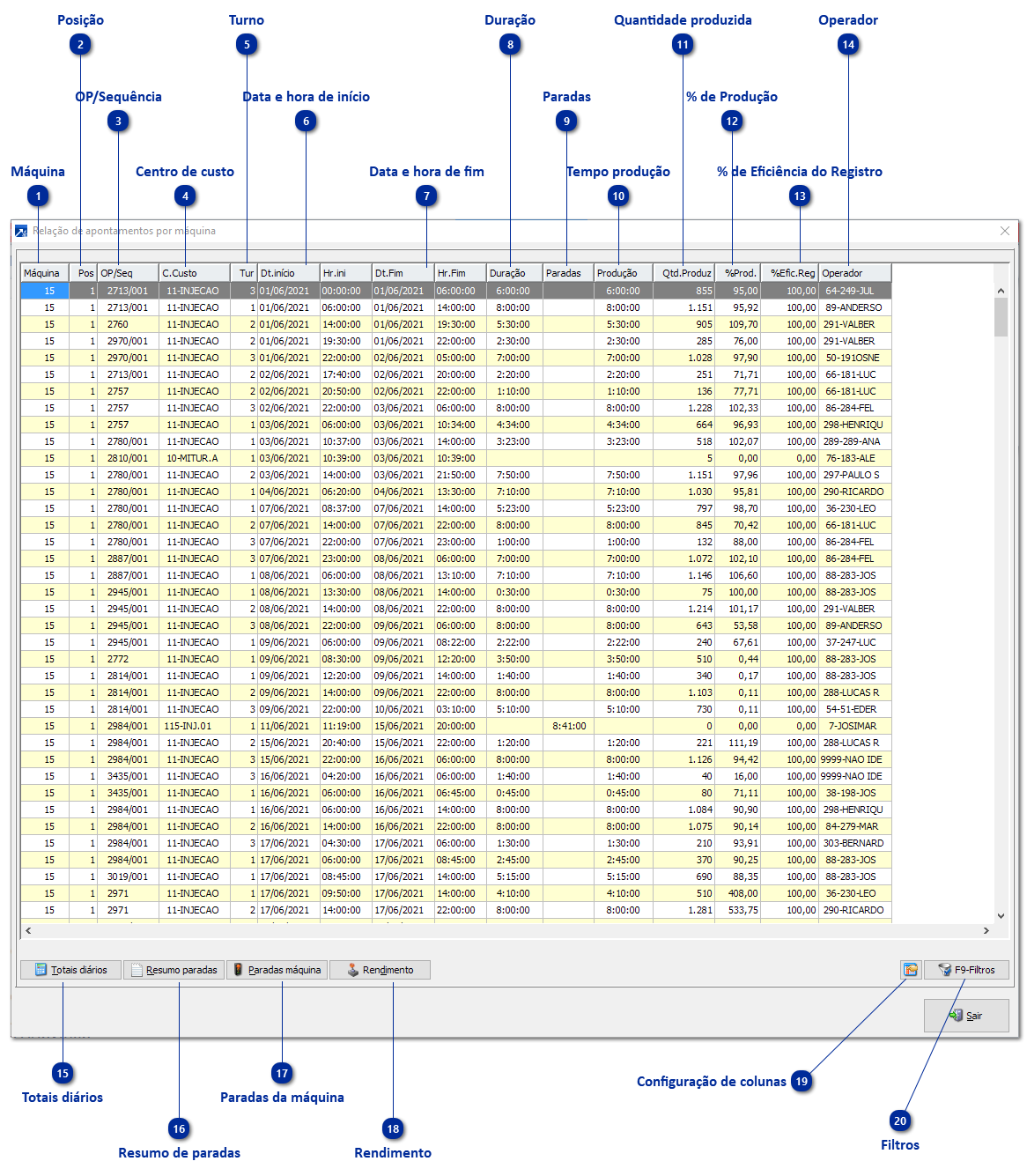Viewport: 1027px width, 1176px height.
Task: Click the Qtd.Produz column header
Action: (x=684, y=273)
